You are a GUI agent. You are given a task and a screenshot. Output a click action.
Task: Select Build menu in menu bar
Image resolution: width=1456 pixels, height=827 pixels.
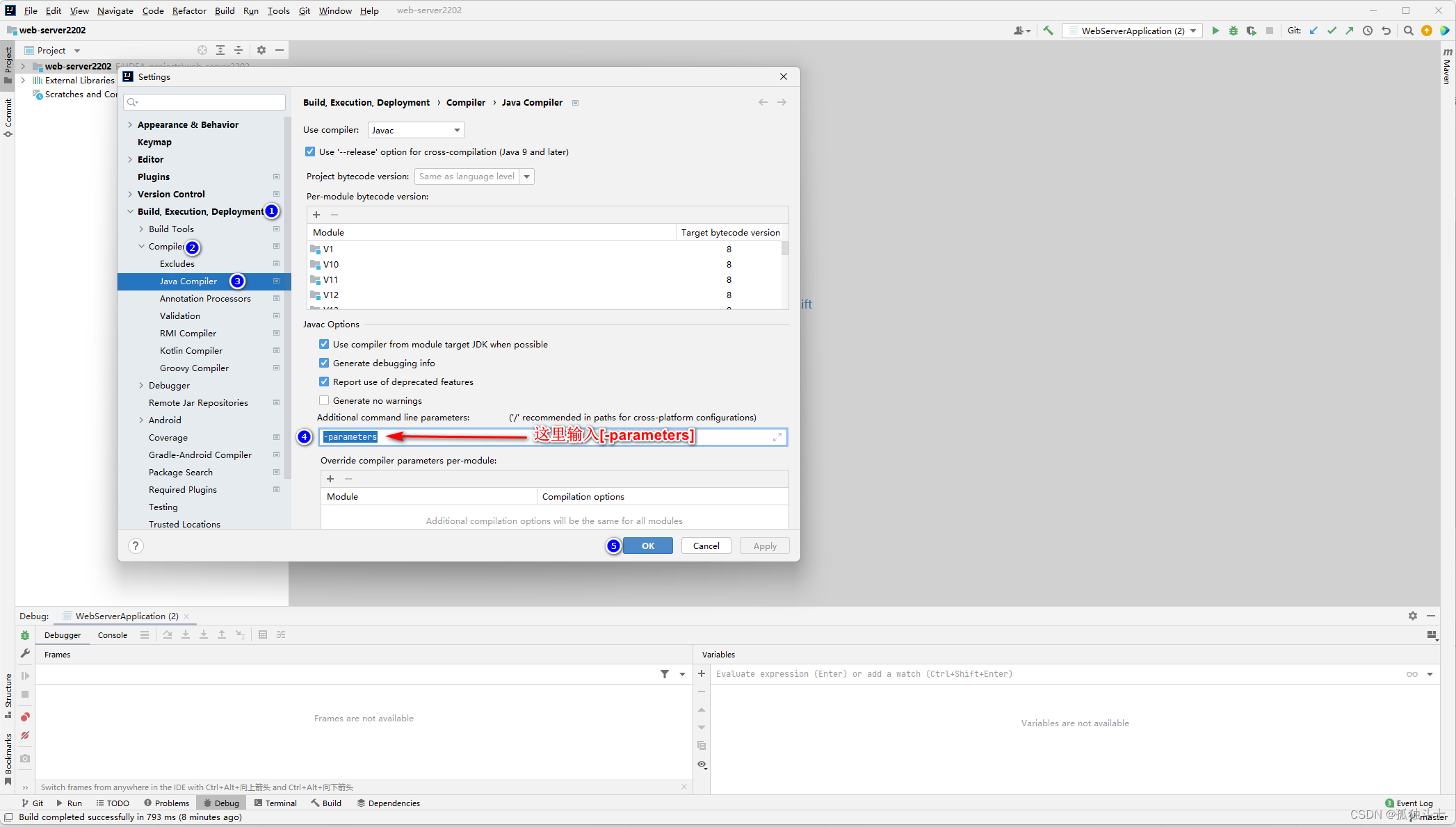click(225, 10)
